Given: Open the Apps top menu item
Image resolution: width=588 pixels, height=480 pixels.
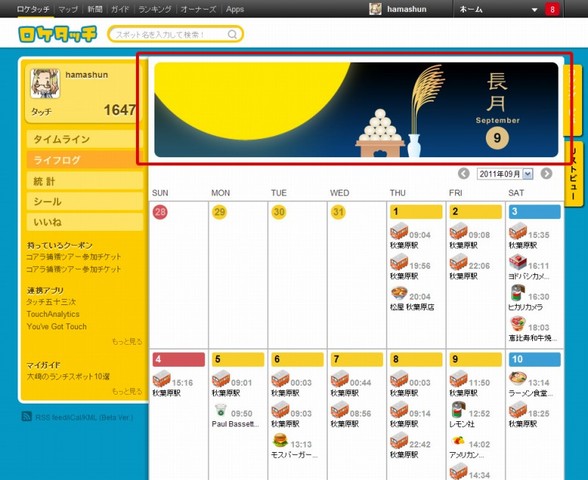Looking at the screenshot, I should point(235,9).
